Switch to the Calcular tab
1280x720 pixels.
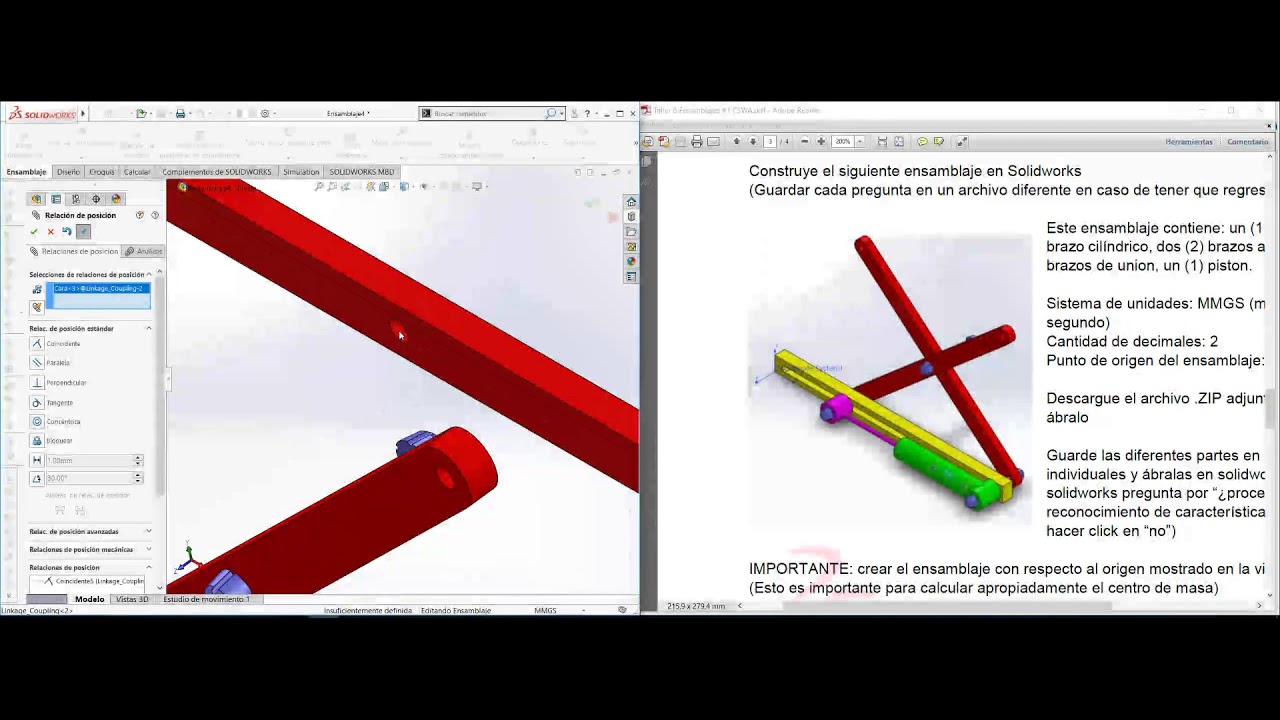pos(137,172)
